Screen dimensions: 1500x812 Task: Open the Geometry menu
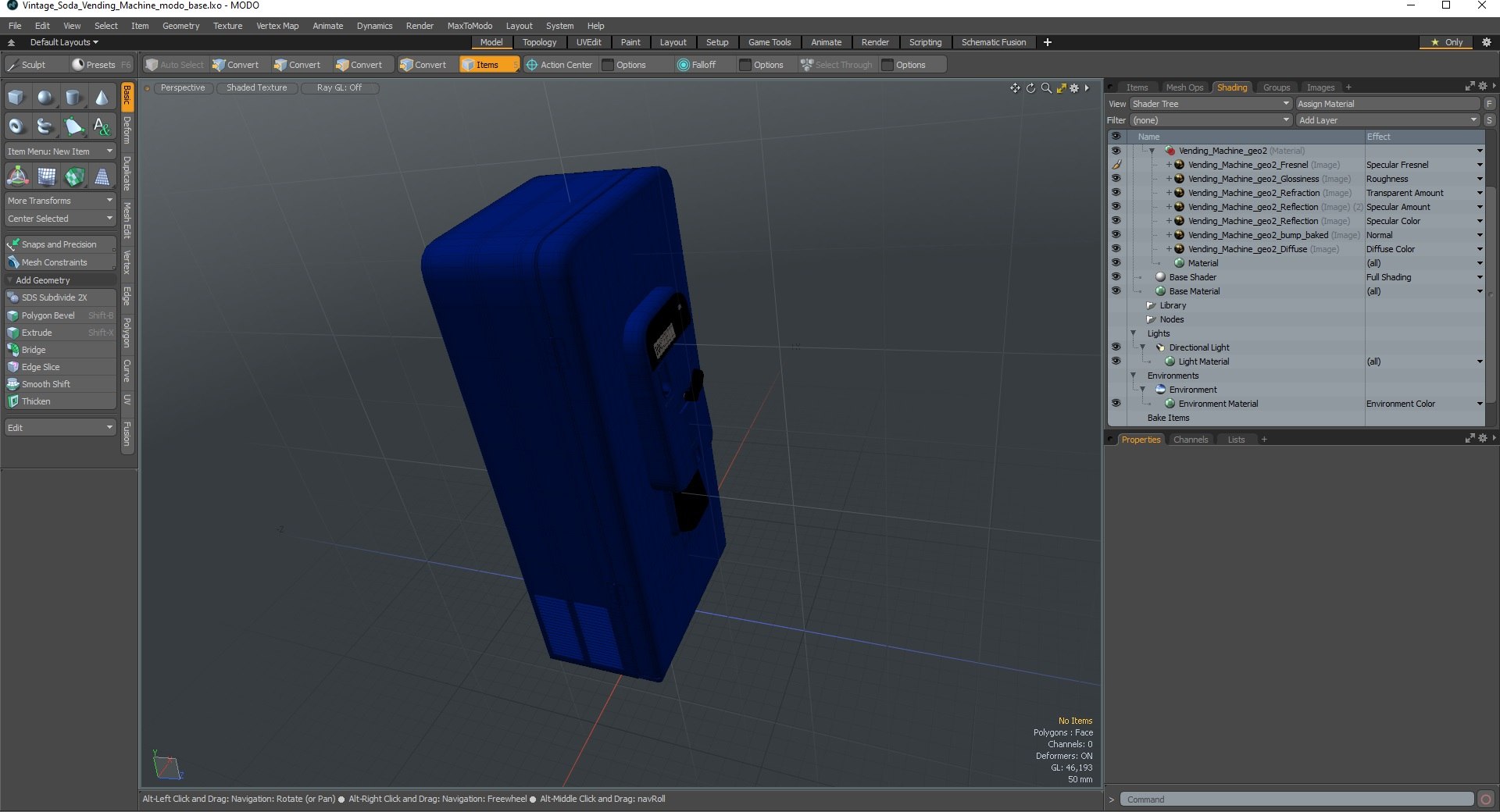pos(180,26)
